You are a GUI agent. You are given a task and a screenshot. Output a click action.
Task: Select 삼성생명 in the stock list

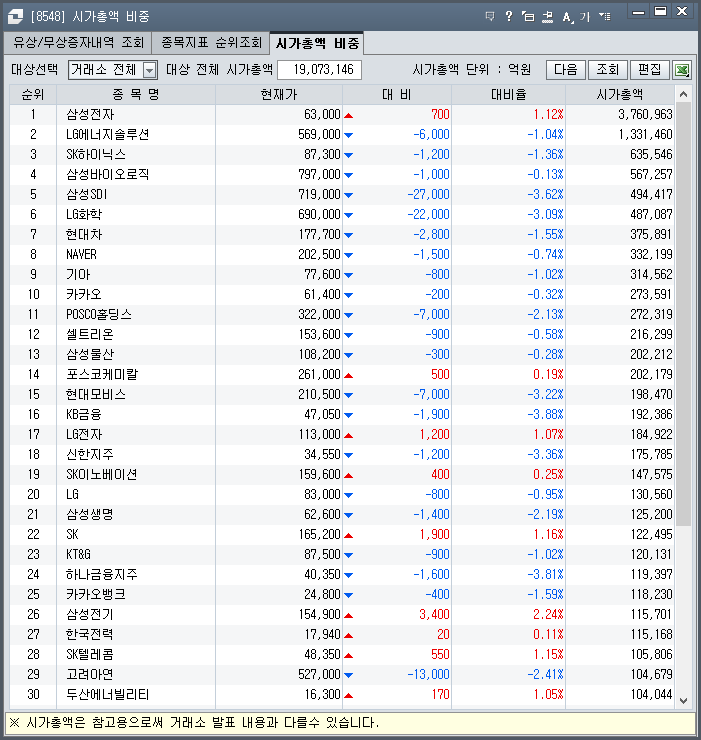pyautogui.click(x=90, y=514)
